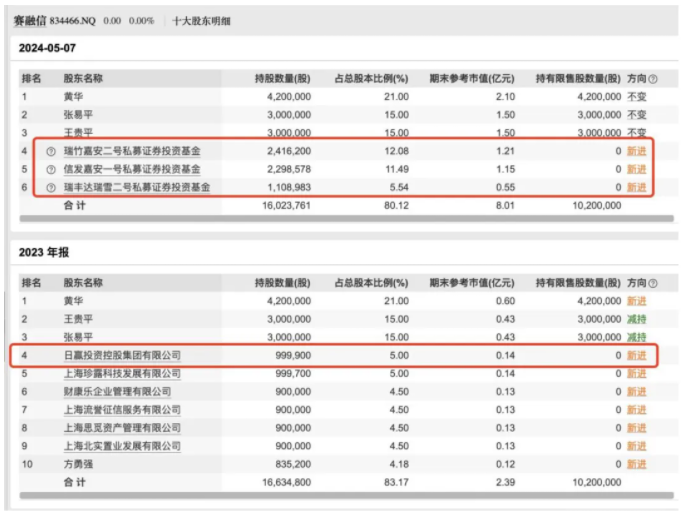Click 排名 header in the 2024-05-07 table
The width and height of the screenshot is (686, 511).
32,79
